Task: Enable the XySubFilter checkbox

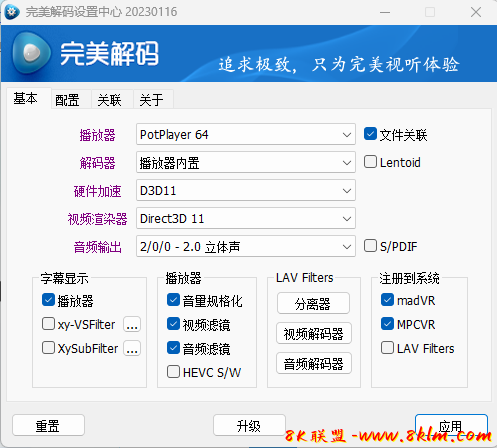Action: [48, 348]
